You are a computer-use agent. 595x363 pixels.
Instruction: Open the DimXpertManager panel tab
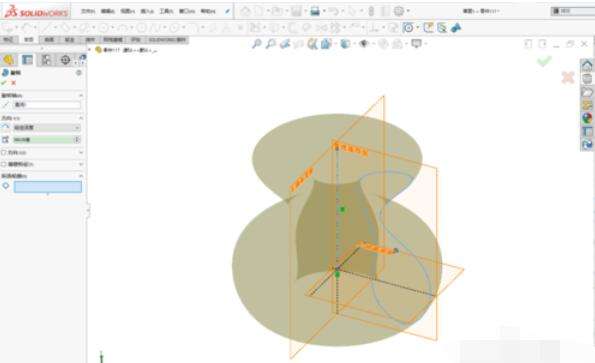click(x=65, y=60)
